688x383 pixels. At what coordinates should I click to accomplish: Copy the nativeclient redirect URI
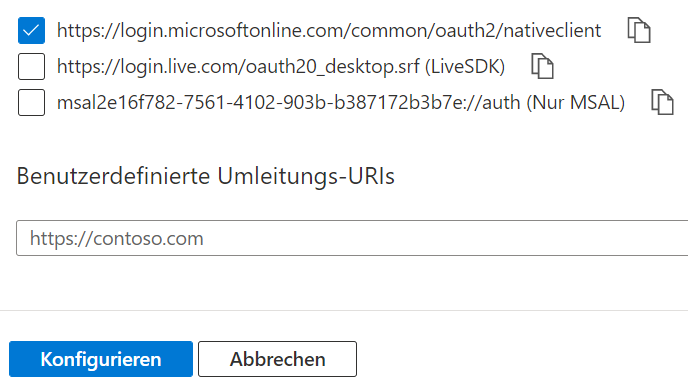point(639,30)
